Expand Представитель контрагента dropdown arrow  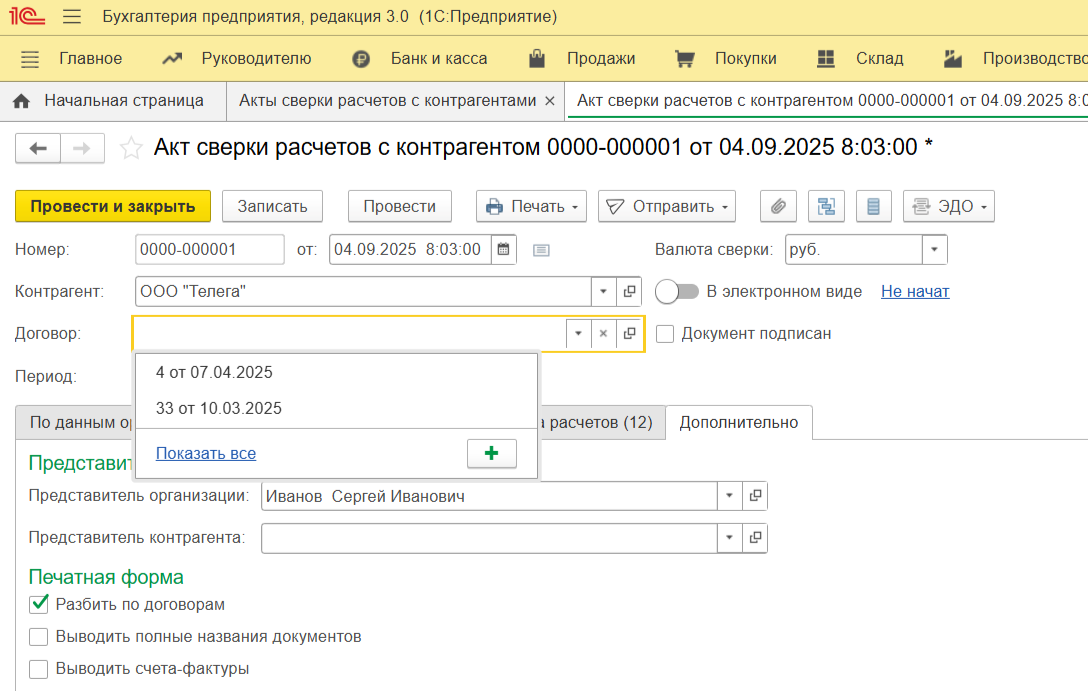click(730, 538)
